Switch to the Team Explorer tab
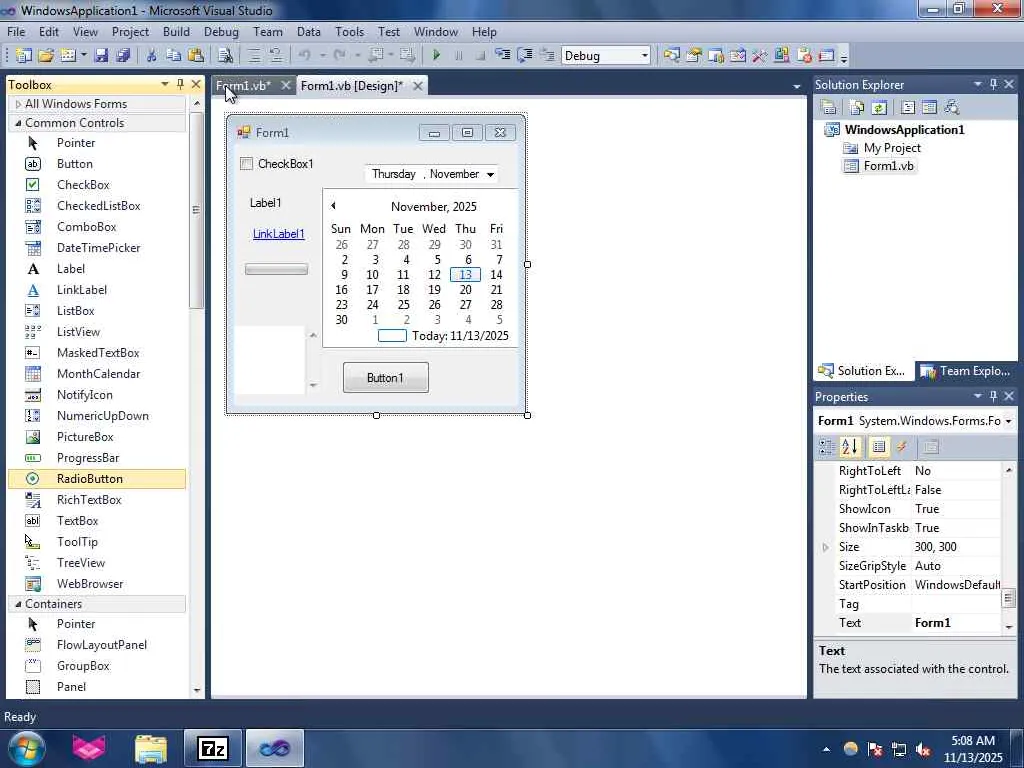 (967, 371)
